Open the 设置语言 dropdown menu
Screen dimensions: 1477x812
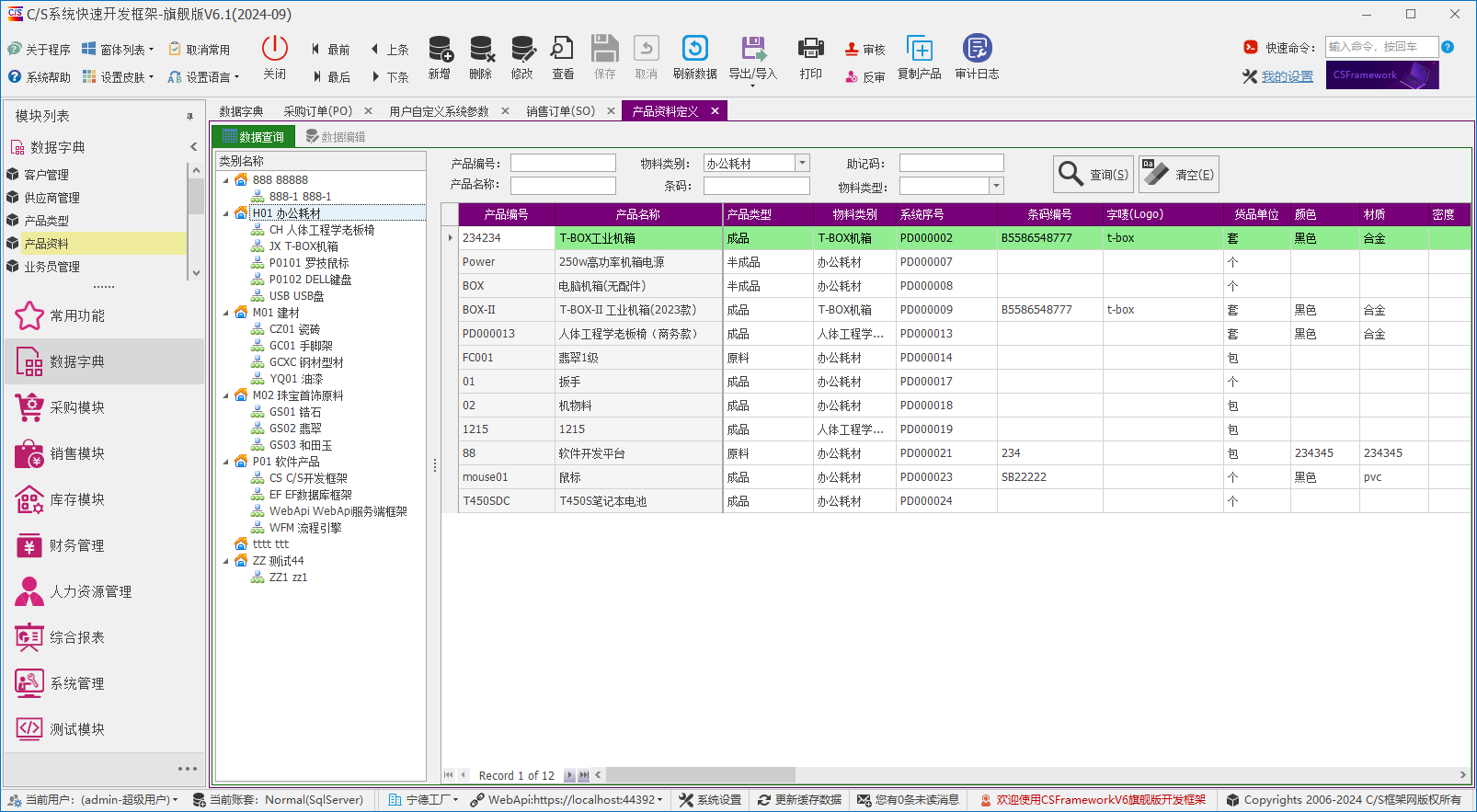(x=203, y=77)
